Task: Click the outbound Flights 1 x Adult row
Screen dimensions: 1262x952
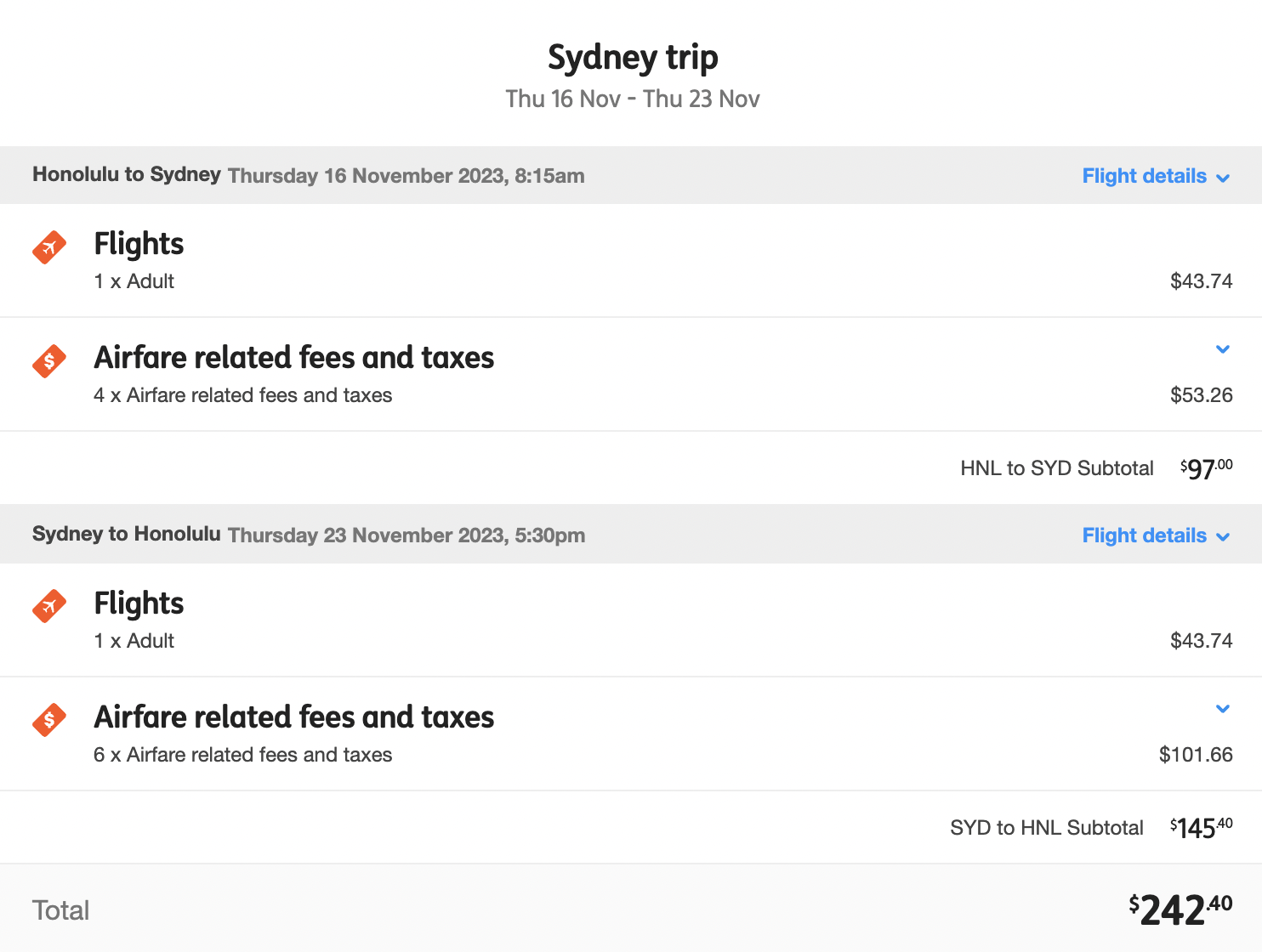Action: click(631, 261)
